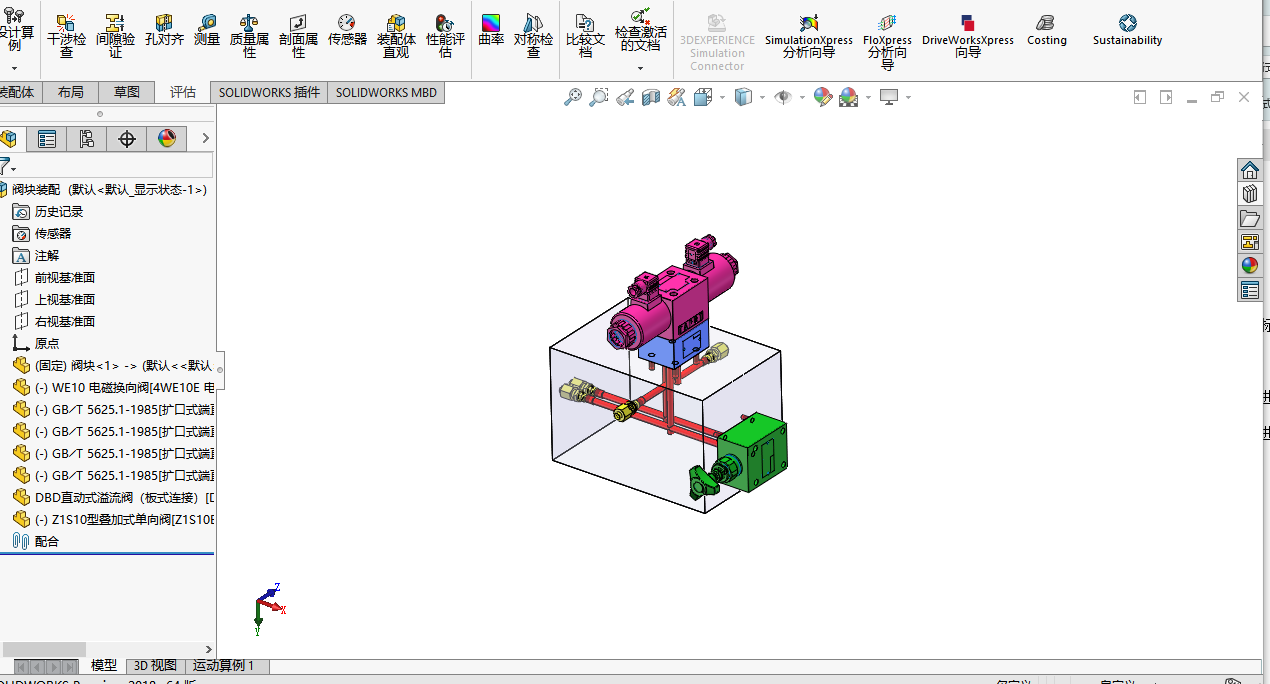The image size is (1270, 684).
Task: Open View Settings monitor dropdown
Action: pyautogui.click(x=908, y=97)
